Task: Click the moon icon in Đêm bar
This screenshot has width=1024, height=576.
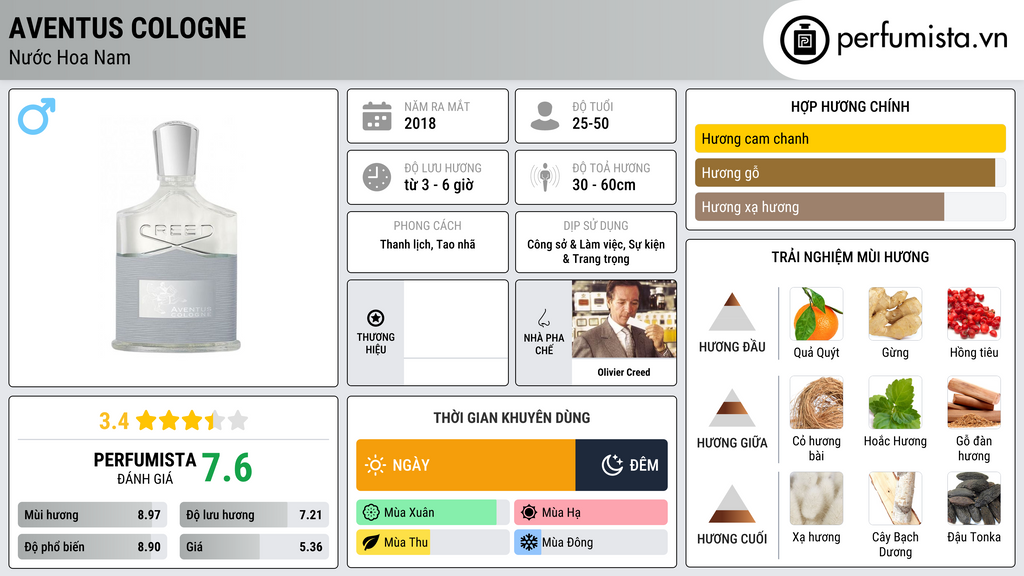Action: (x=612, y=465)
